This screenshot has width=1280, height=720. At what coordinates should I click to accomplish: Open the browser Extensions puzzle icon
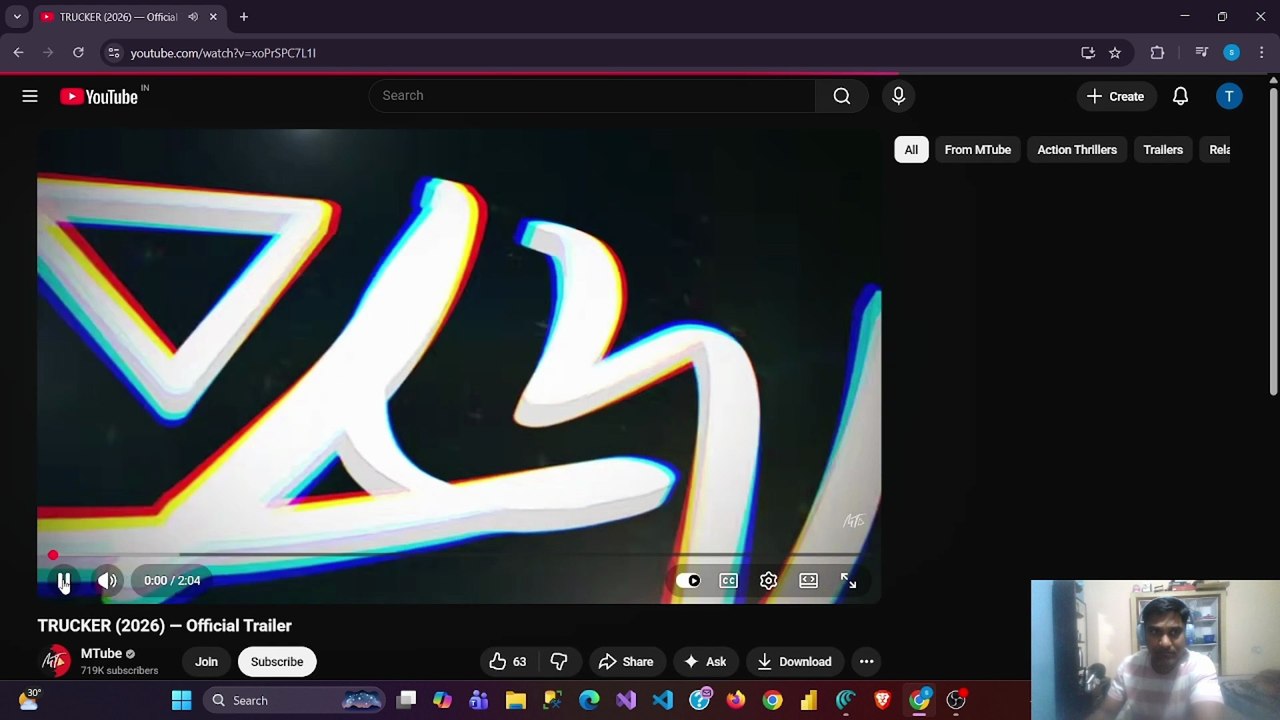point(1158,53)
